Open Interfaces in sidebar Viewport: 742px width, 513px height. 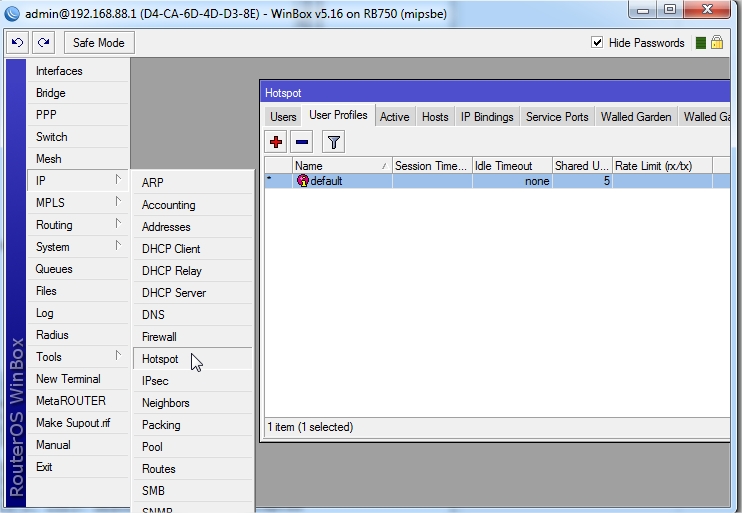[78, 71]
